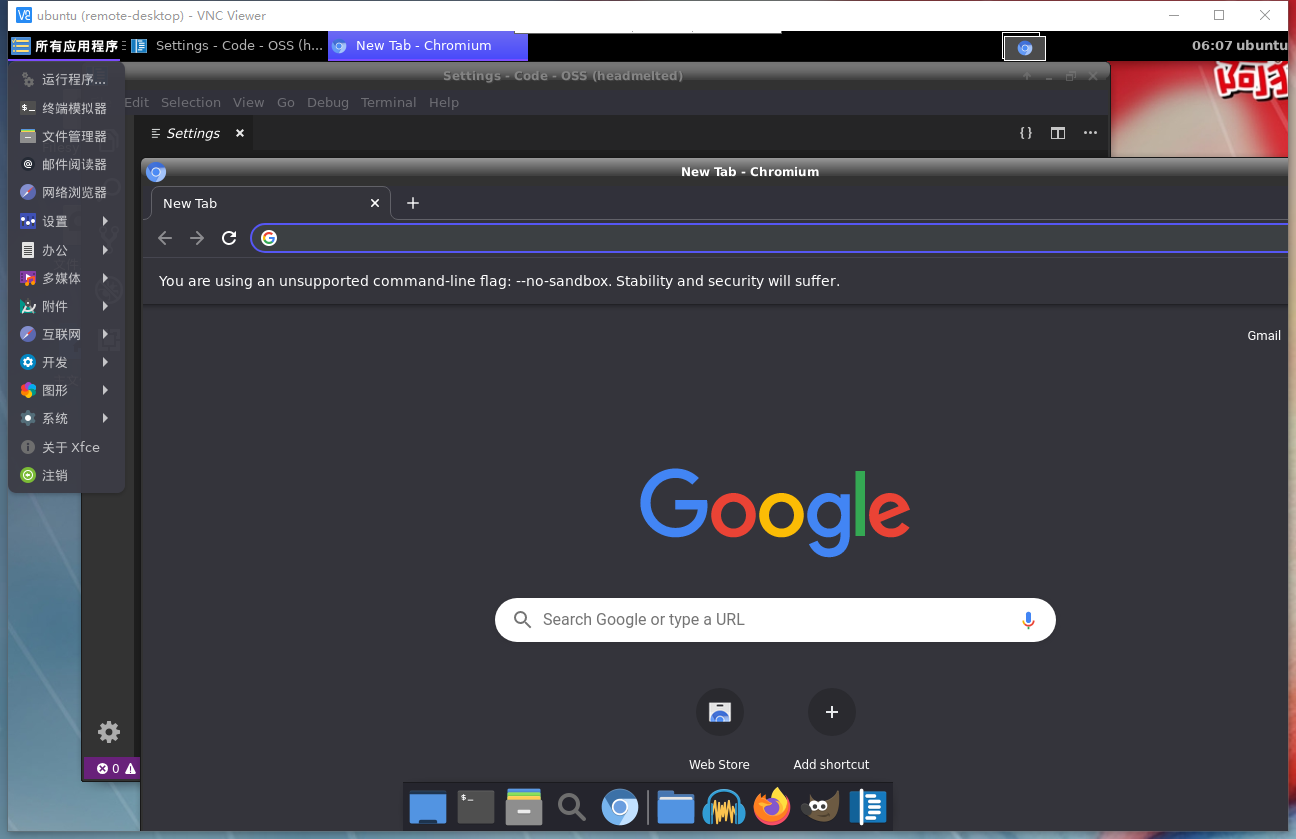
Task: Open the blue folder in the dock
Action: click(x=676, y=807)
